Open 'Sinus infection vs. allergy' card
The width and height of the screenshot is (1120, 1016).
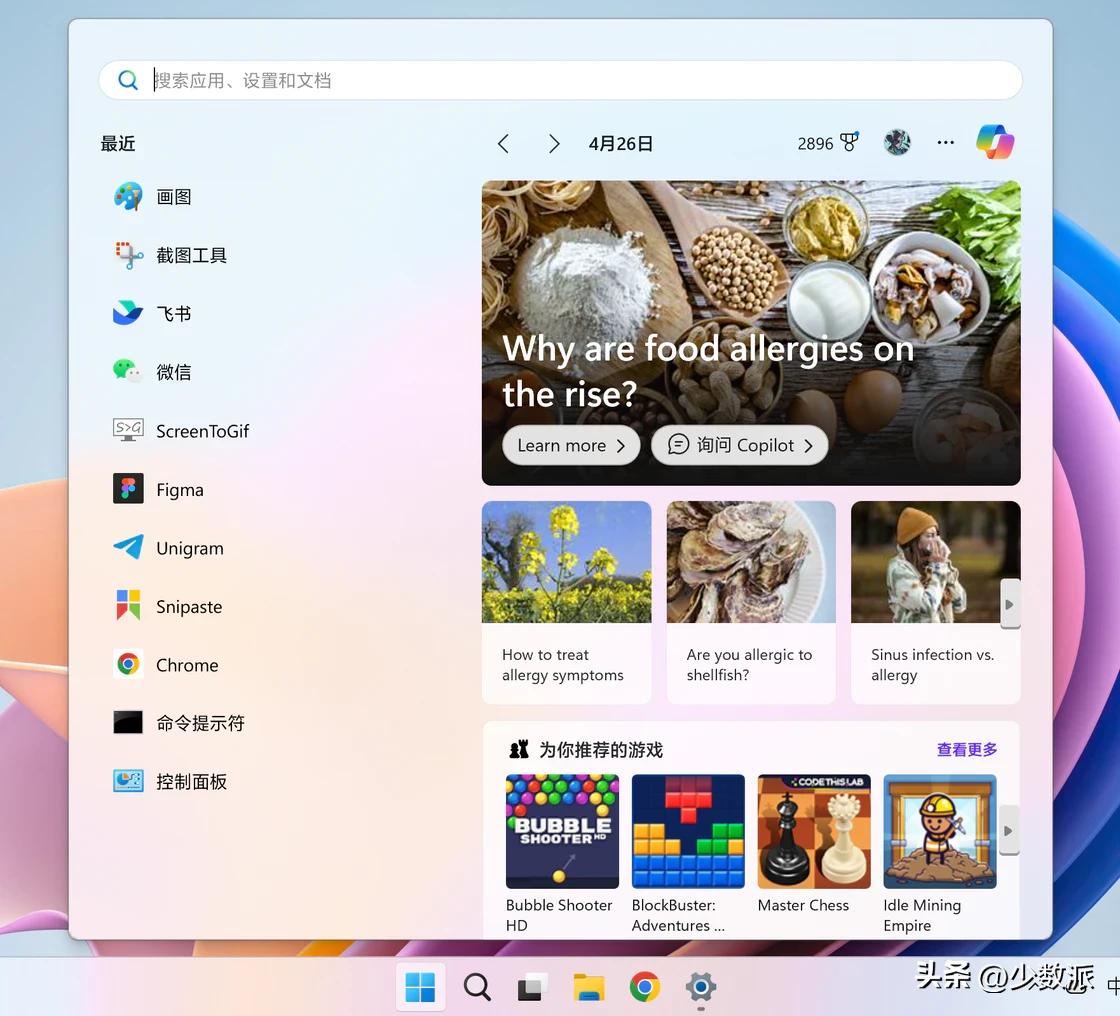pyautogui.click(x=935, y=602)
